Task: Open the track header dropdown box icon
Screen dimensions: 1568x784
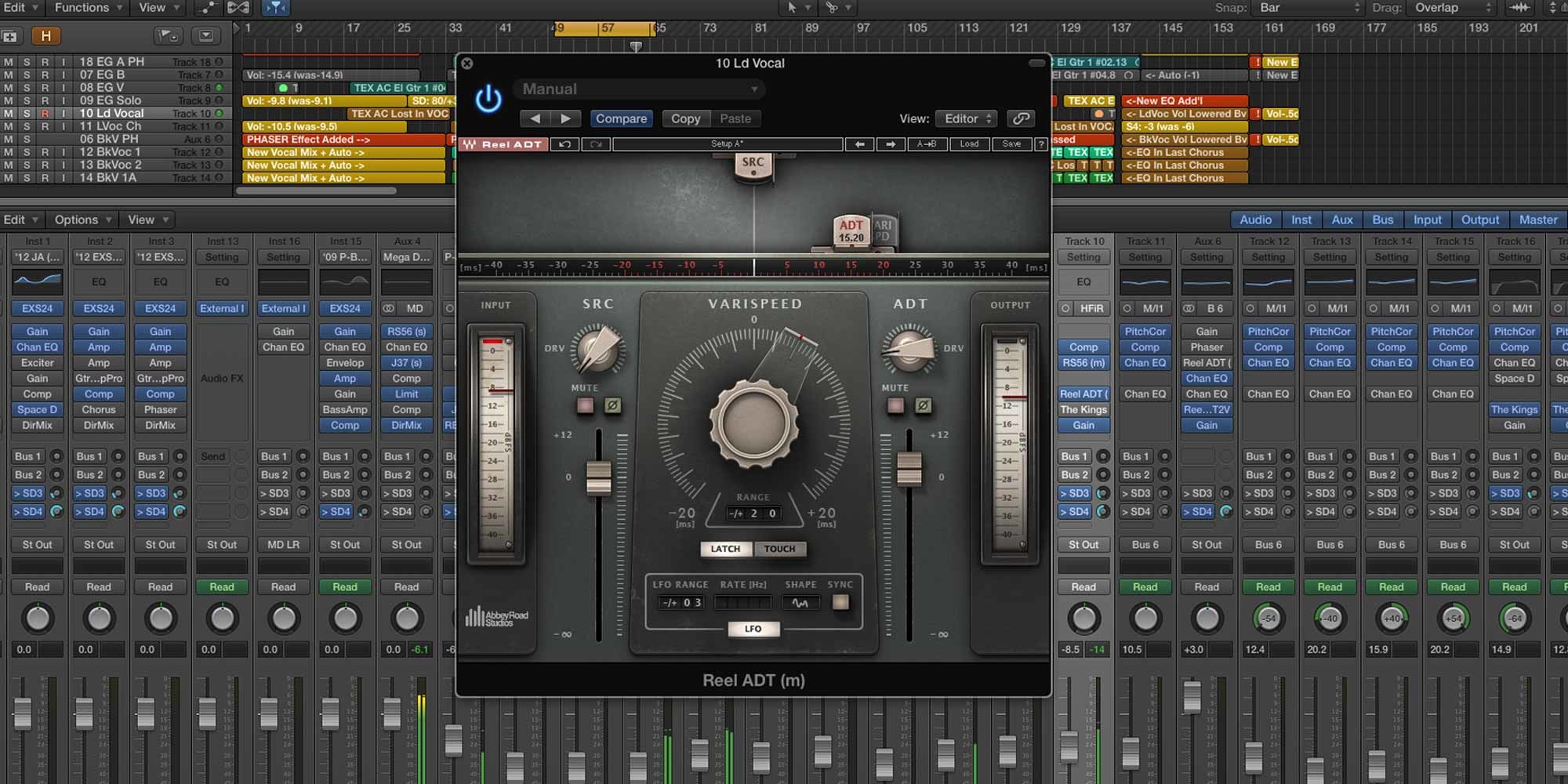Action: [x=205, y=36]
